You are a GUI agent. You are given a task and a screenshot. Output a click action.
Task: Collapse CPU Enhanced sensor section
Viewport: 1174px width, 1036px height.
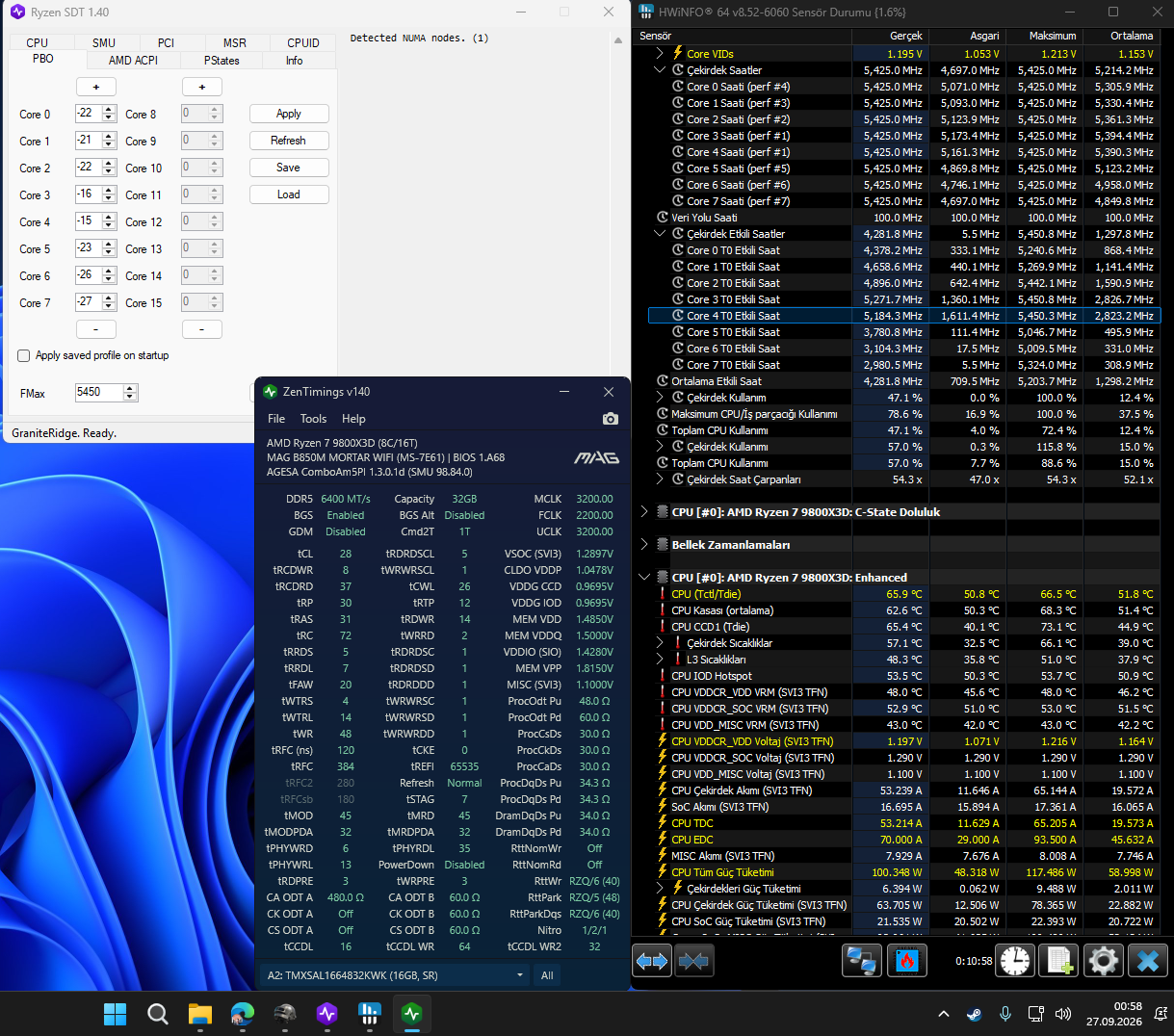pos(644,578)
